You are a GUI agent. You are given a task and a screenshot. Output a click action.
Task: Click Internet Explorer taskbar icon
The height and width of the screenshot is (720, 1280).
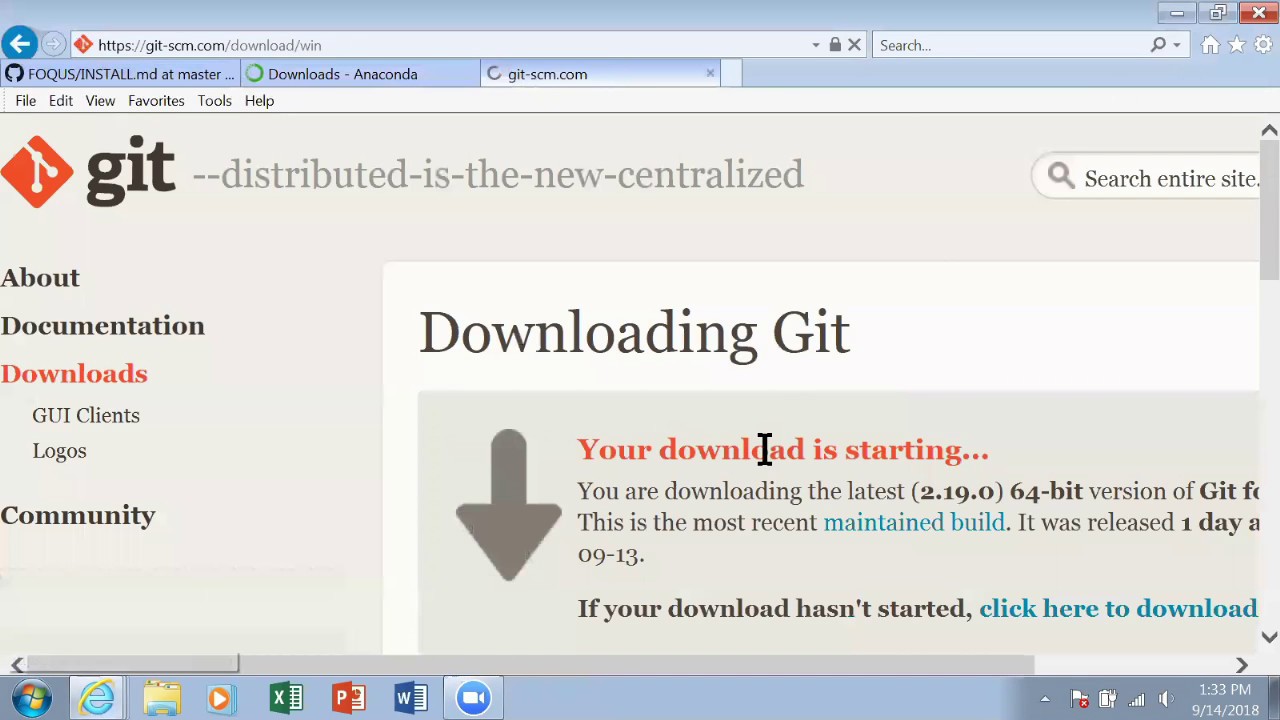pyautogui.click(x=97, y=697)
